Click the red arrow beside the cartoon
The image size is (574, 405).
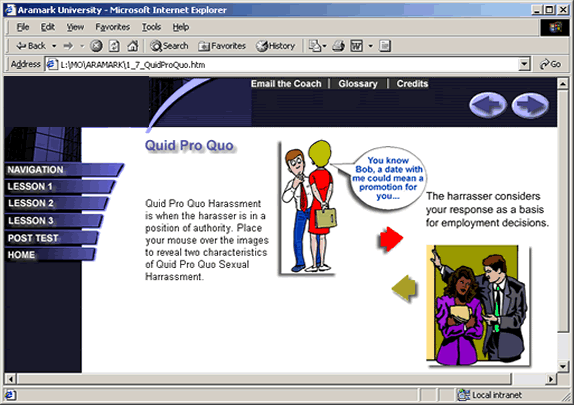click(390, 239)
